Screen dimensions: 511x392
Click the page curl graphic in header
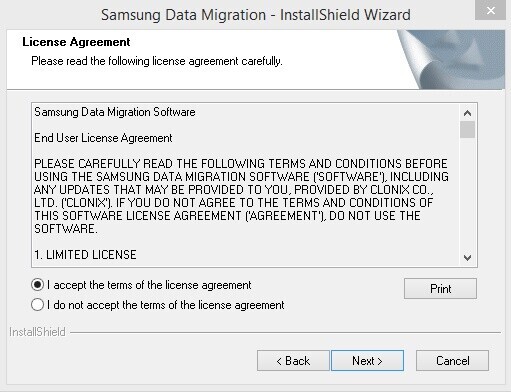451,60
